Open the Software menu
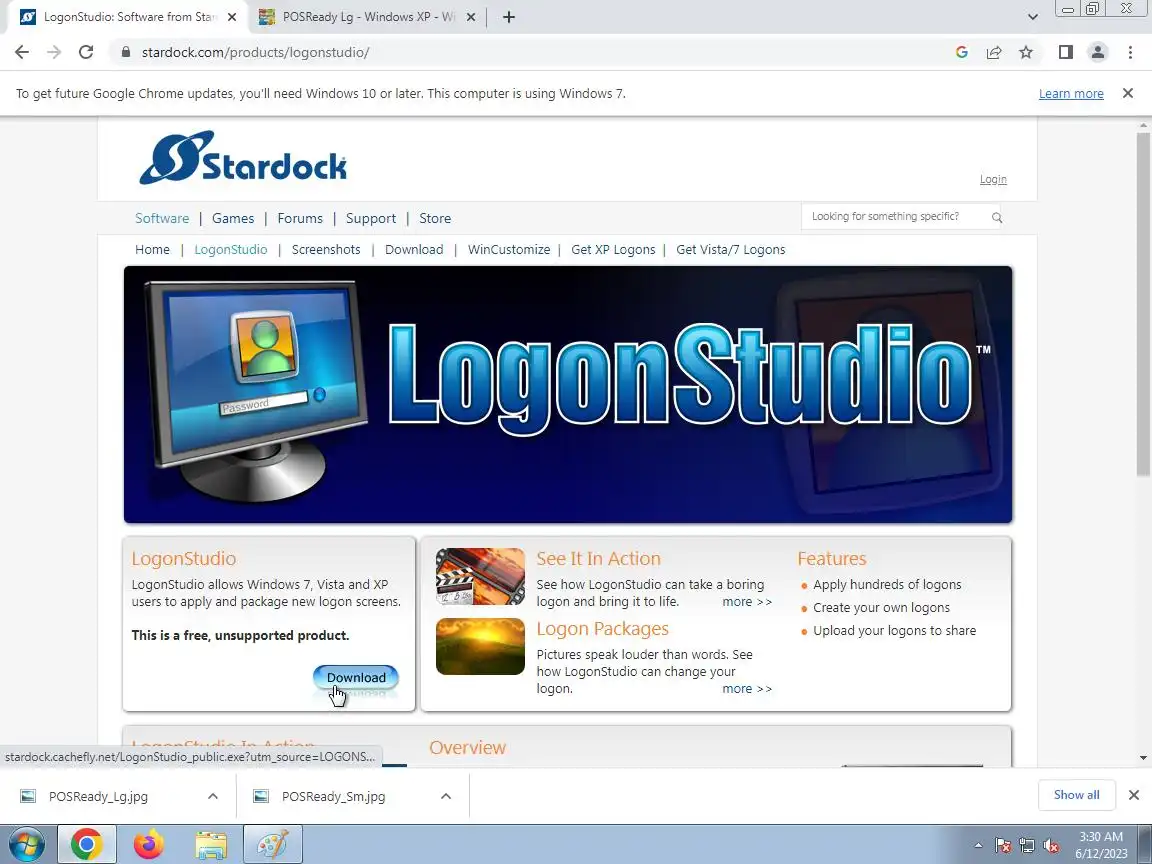The width and height of the screenshot is (1152, 864). [x=162, y=218]
